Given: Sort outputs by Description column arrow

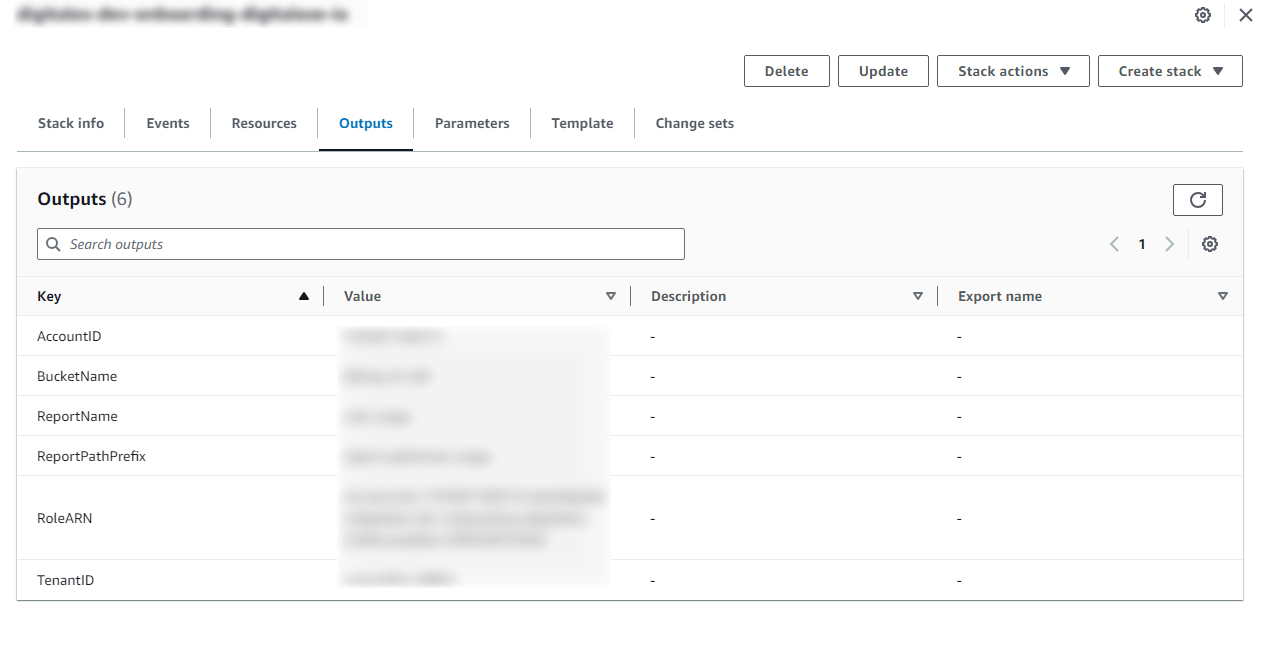Looking at the screenshot, I should [x=918, y=296].
